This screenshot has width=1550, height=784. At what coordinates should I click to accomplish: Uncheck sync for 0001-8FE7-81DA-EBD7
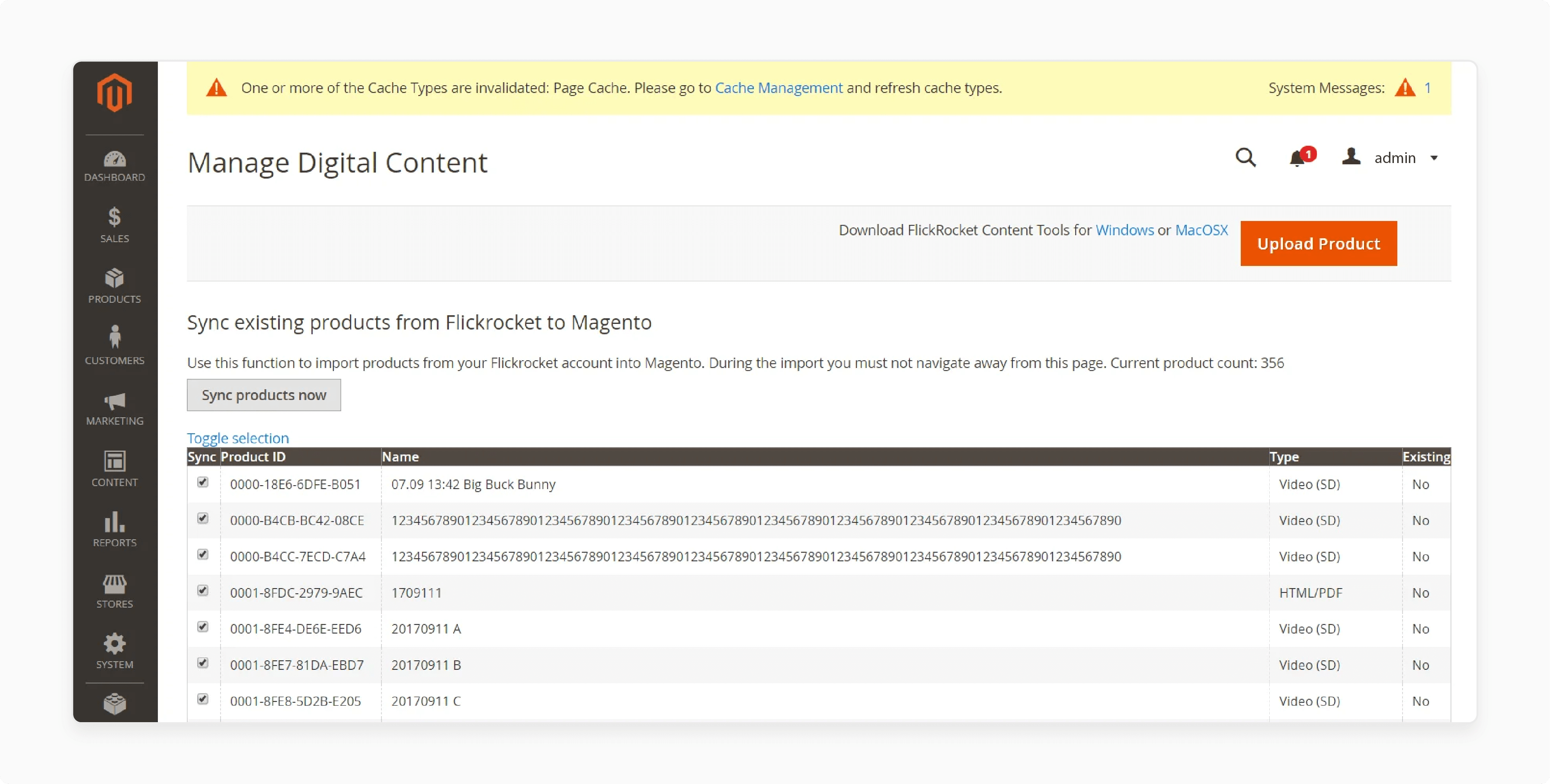click(203, 663)
